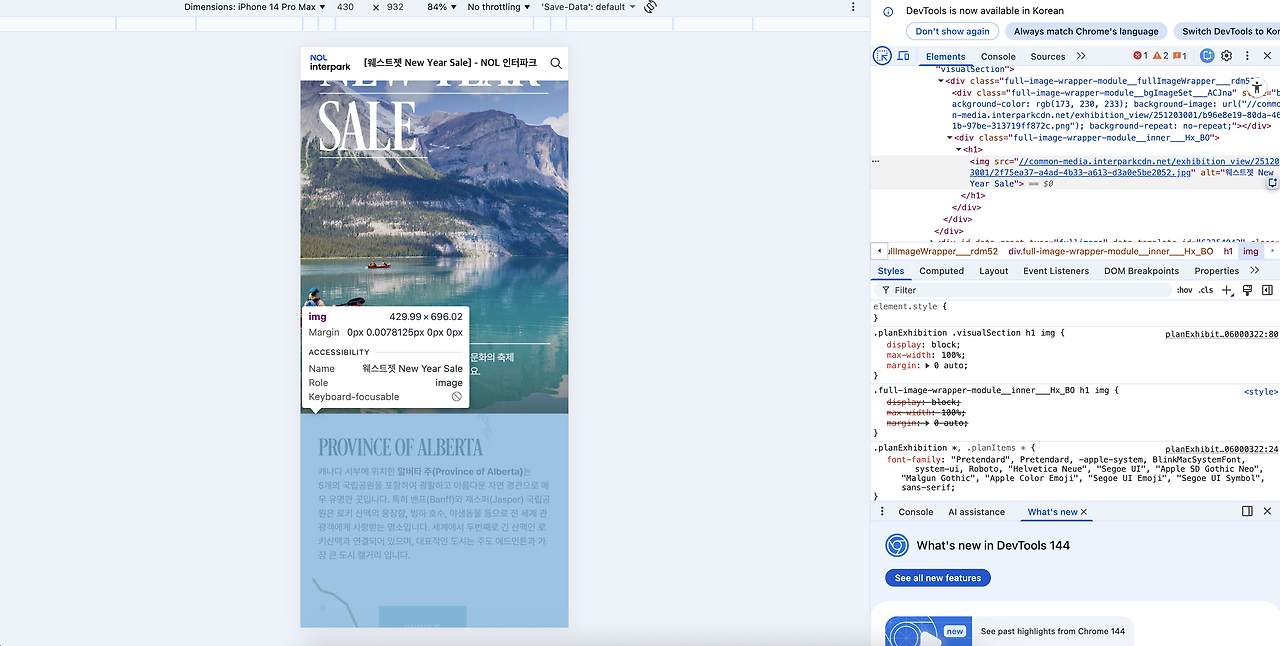Viewport: 1280px width, 646px height.
Task: Click the height field showing 932
Action: [x=395, y=7]
